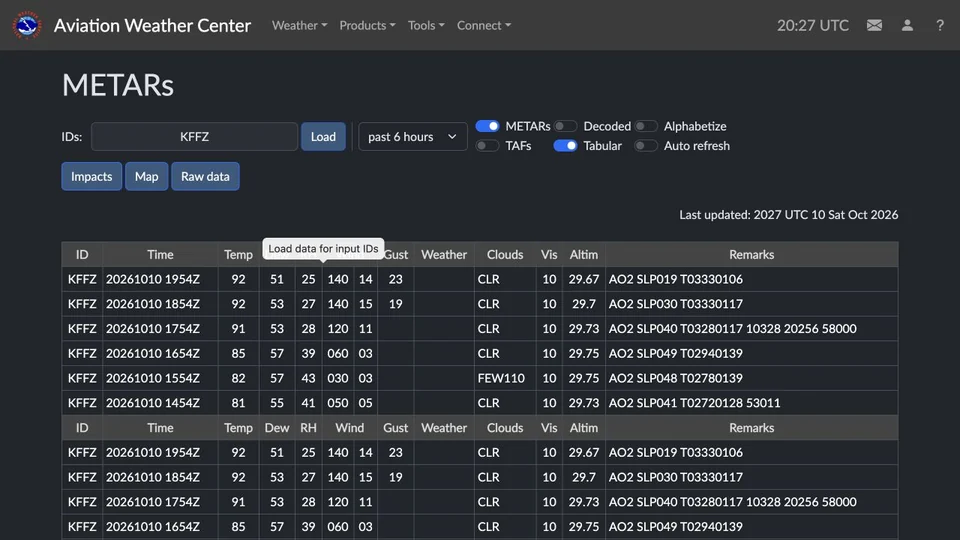960x540 pixels.
Task: Click the Aviation Weather Center title link
Action: tap(152, 25)
